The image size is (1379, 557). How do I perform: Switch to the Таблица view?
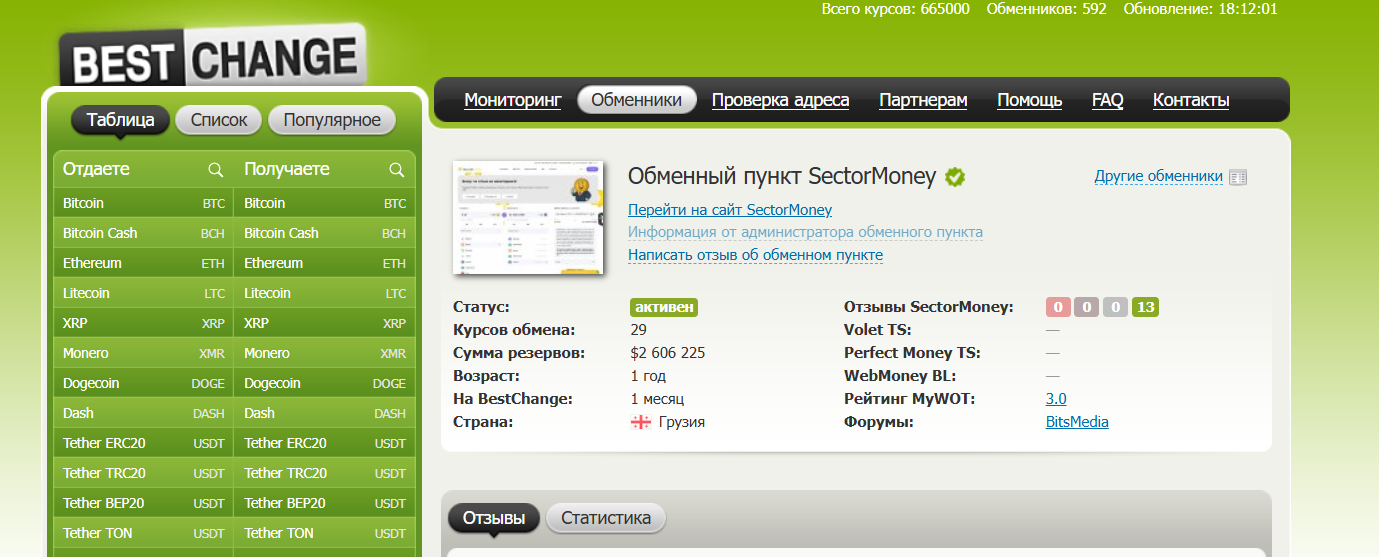pos(120,120)
